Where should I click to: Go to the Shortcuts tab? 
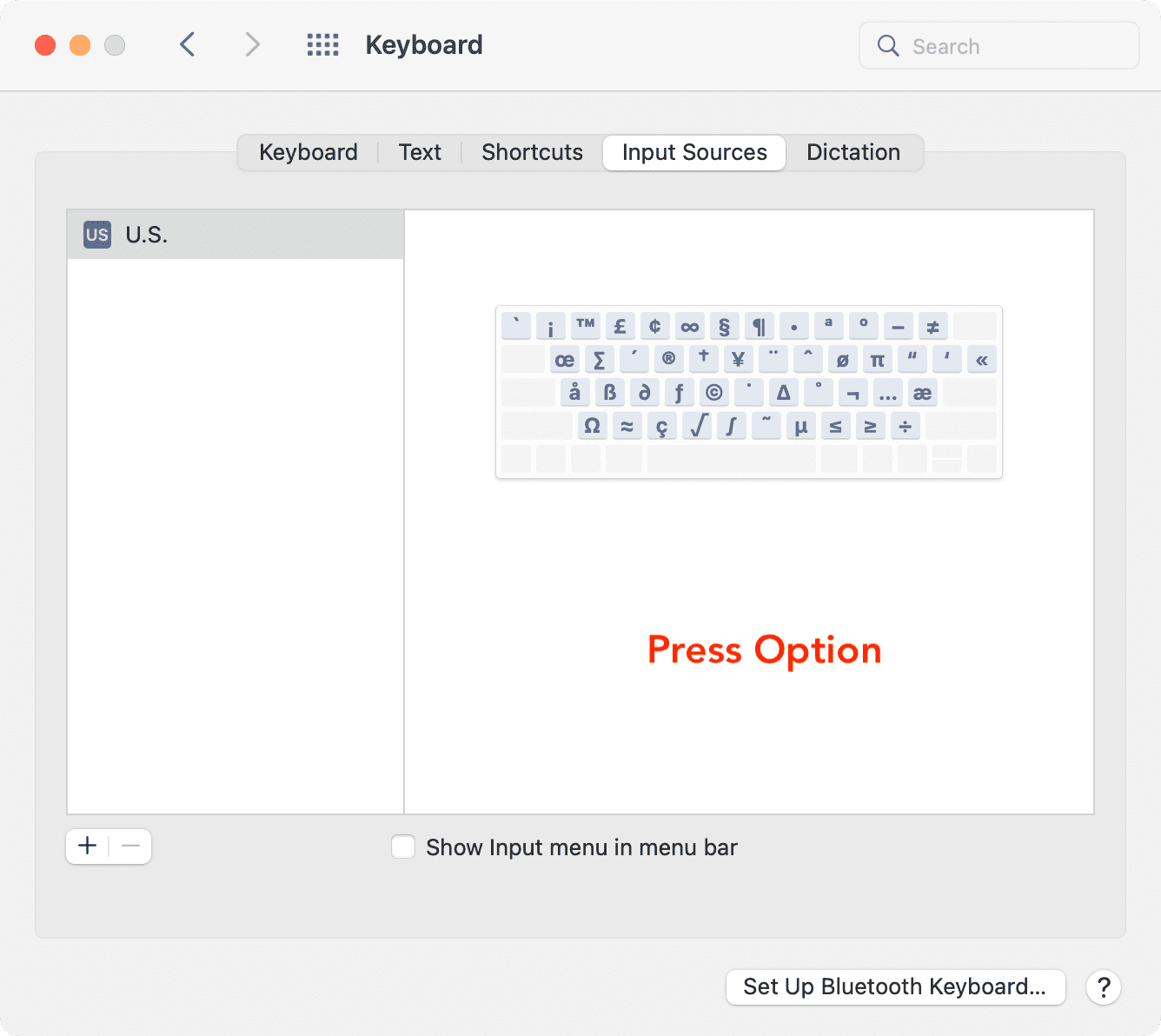pyautogui.click(x=532, y=153)
